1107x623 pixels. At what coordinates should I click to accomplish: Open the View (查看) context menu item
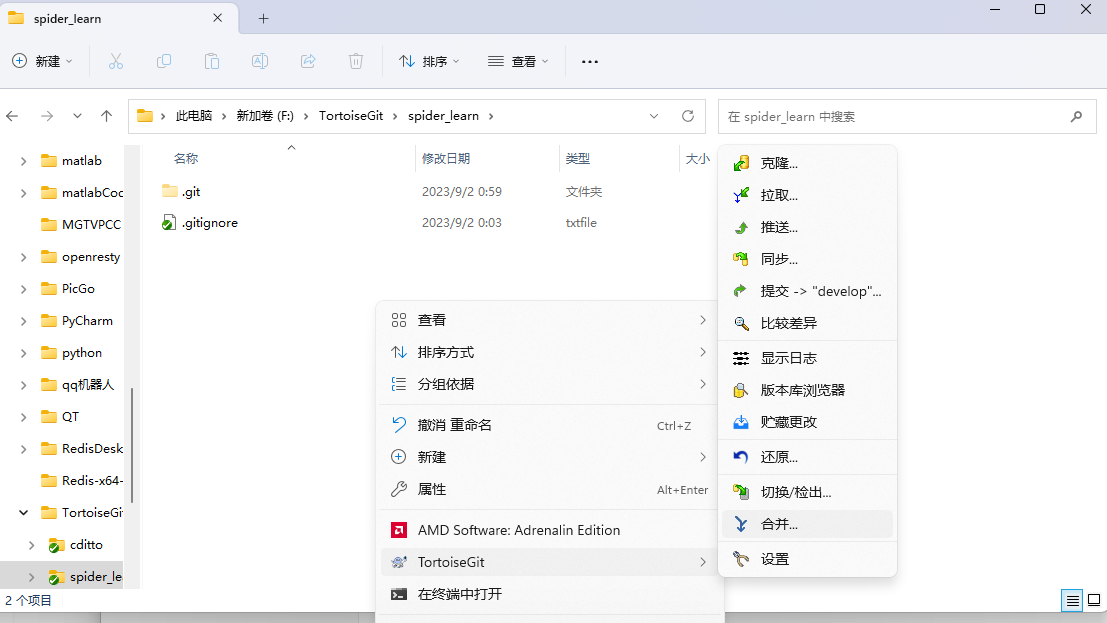point(549,320)
